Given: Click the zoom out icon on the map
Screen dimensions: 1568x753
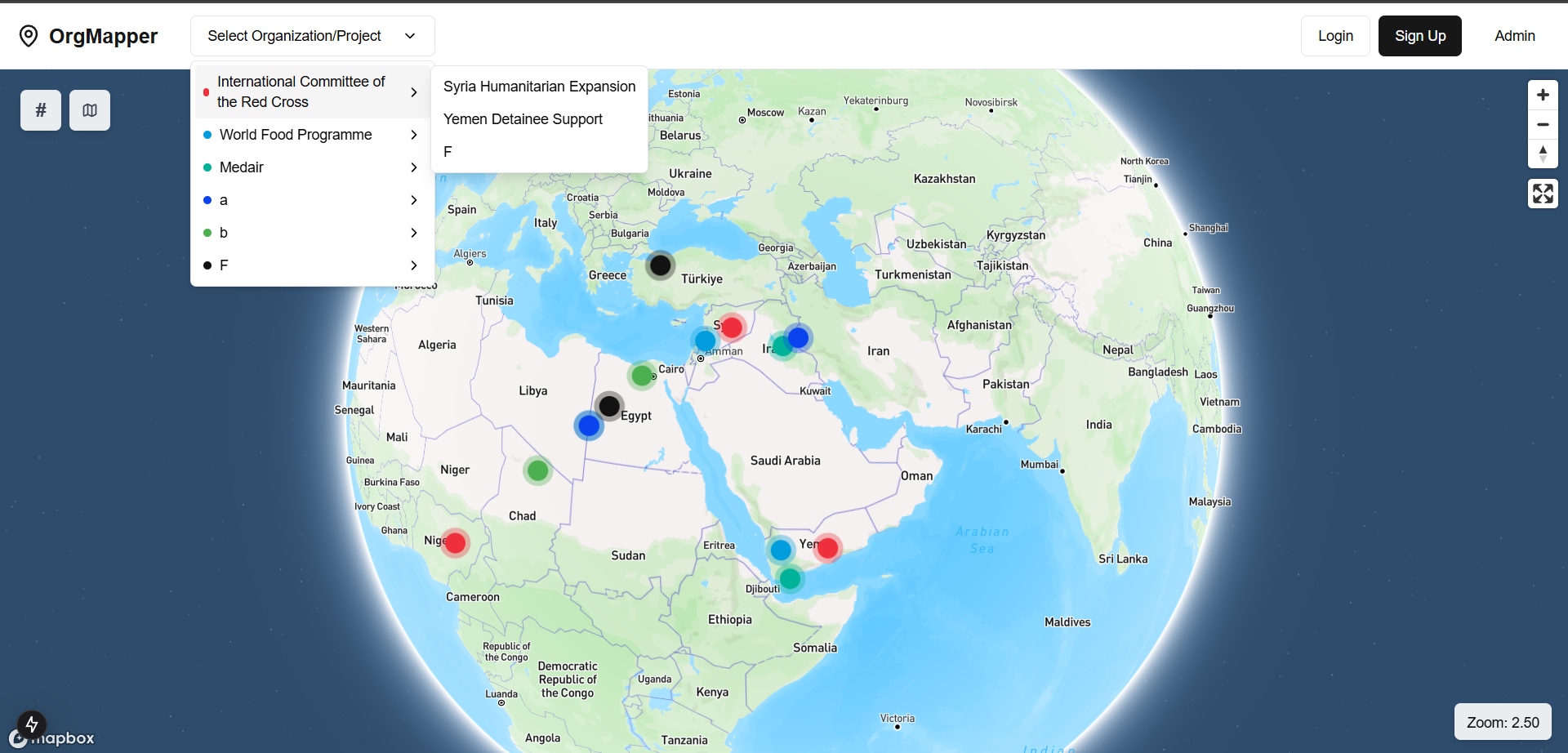Looking at the screenshot, I should [1543, 124].
